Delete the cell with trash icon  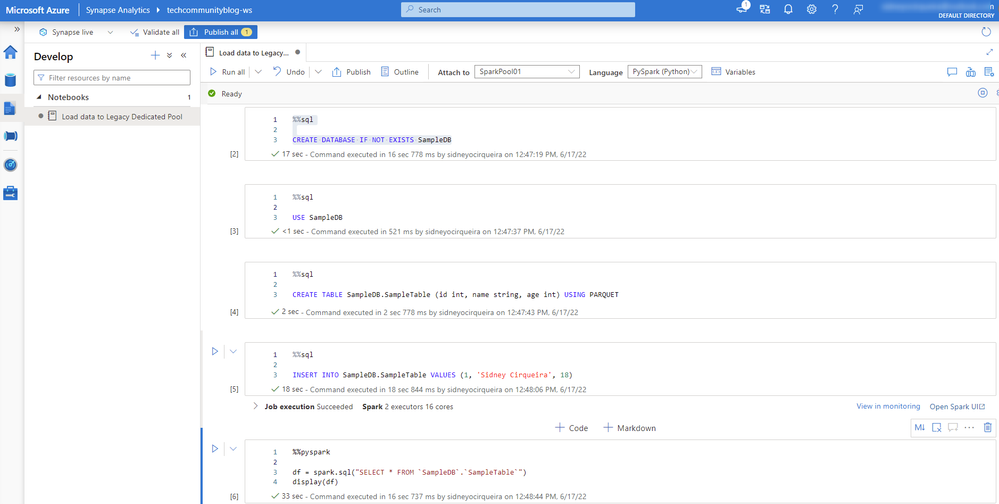point(988,428)
